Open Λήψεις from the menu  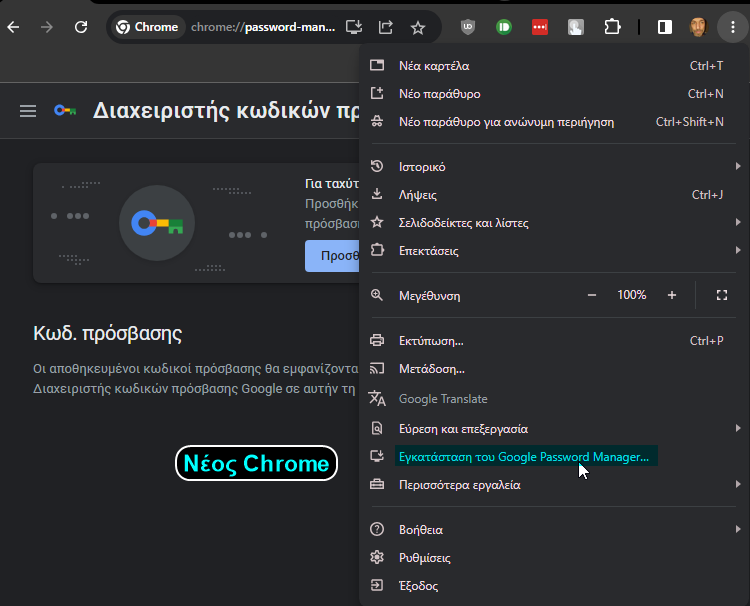[552, 195]
